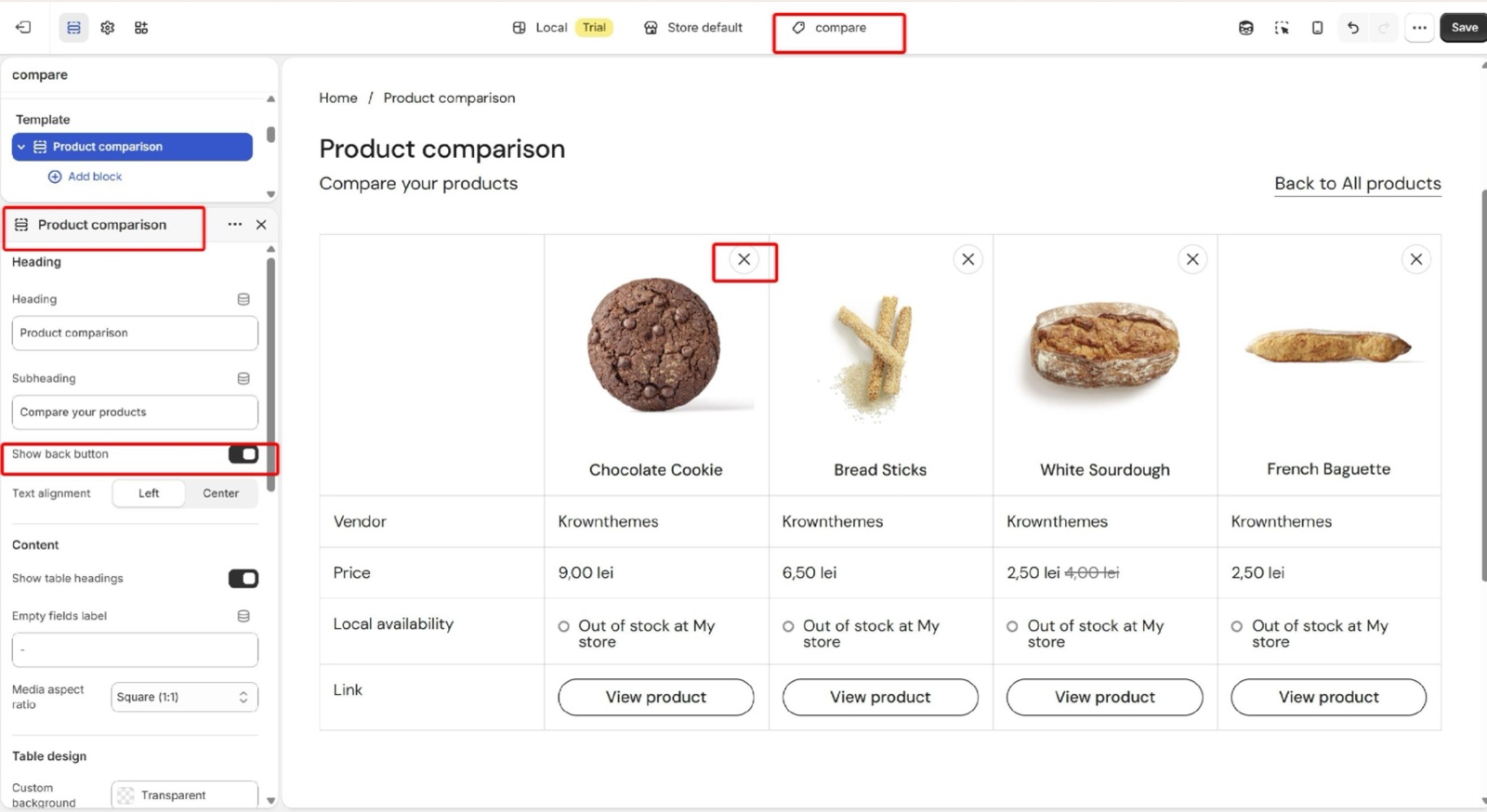This screenshot has height=812, width=1487.
Task: Click Add block under Product comparison
Action: click(86, 177)
